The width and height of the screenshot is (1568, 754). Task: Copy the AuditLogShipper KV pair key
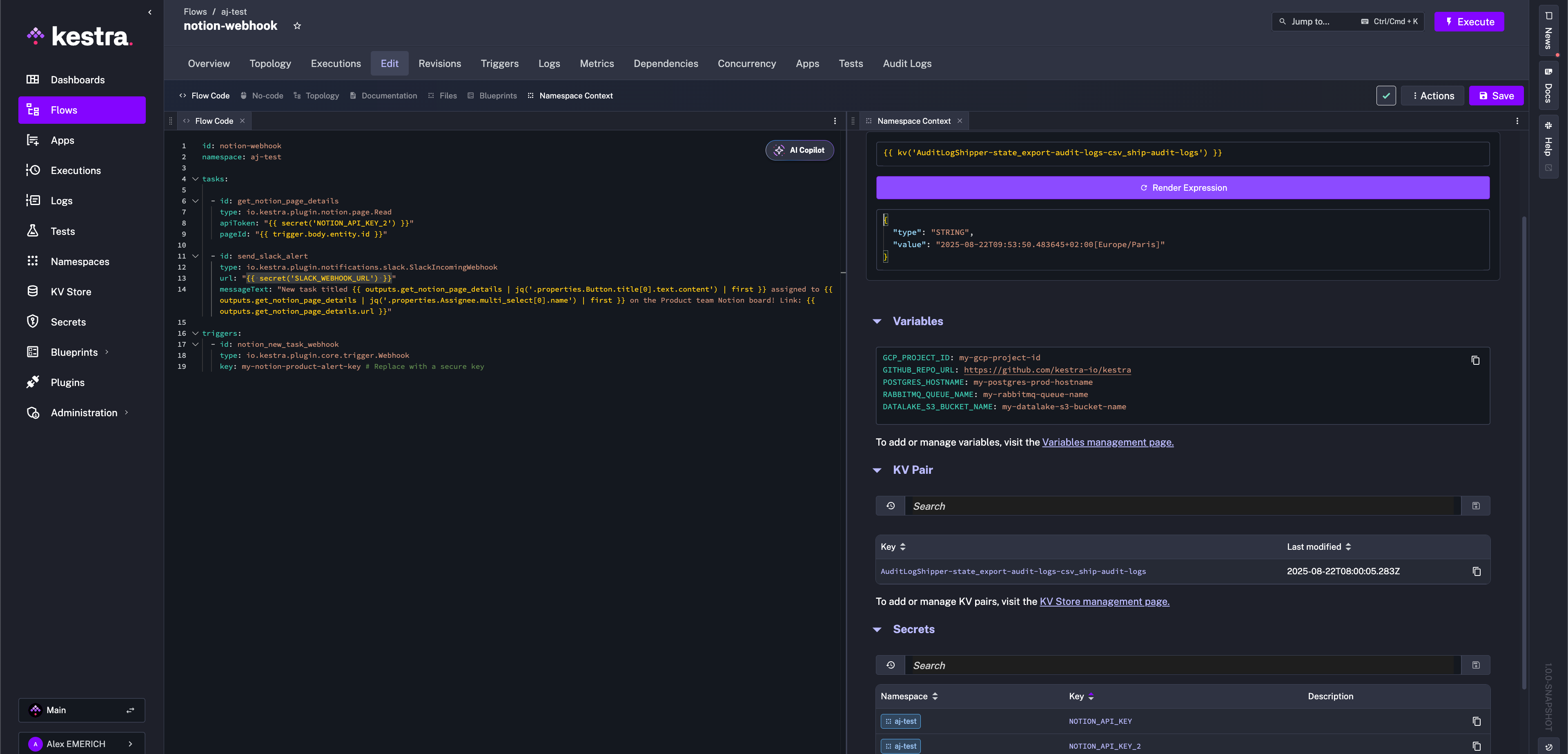point(1477,571)
